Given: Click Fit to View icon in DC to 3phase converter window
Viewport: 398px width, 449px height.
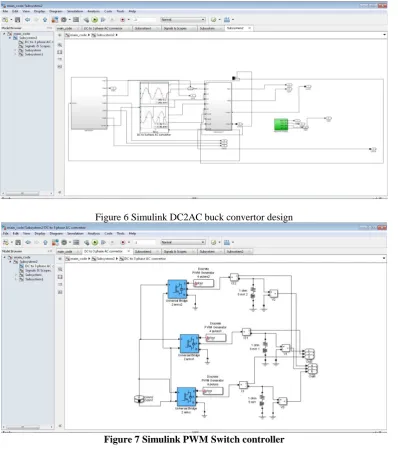Looking at the screenshot, I should (x=60, y=277).
